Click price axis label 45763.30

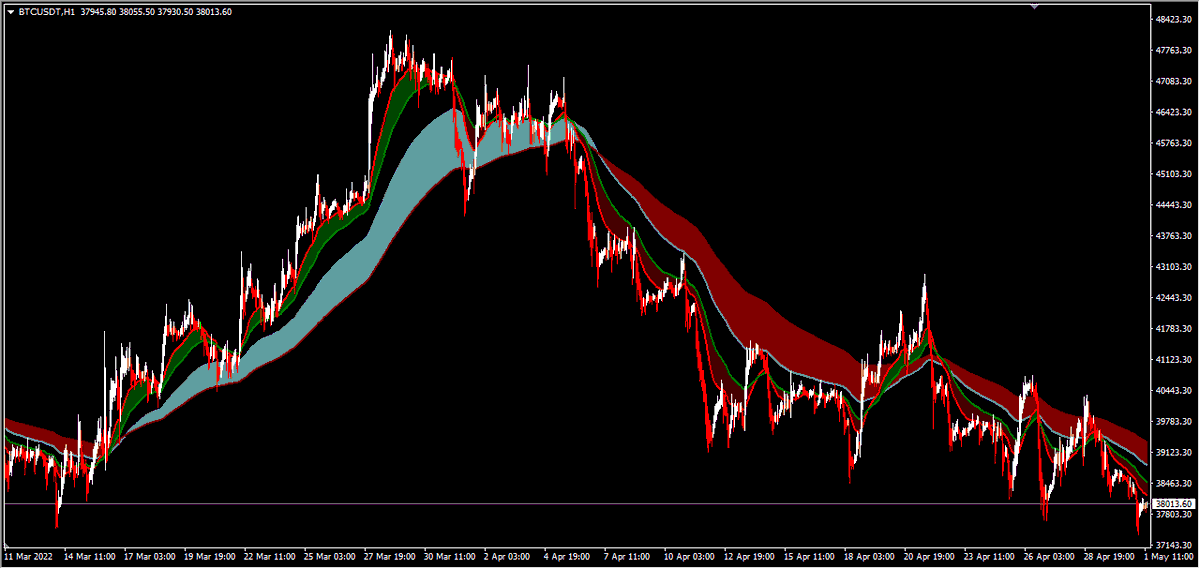[x=1172, y=143]
